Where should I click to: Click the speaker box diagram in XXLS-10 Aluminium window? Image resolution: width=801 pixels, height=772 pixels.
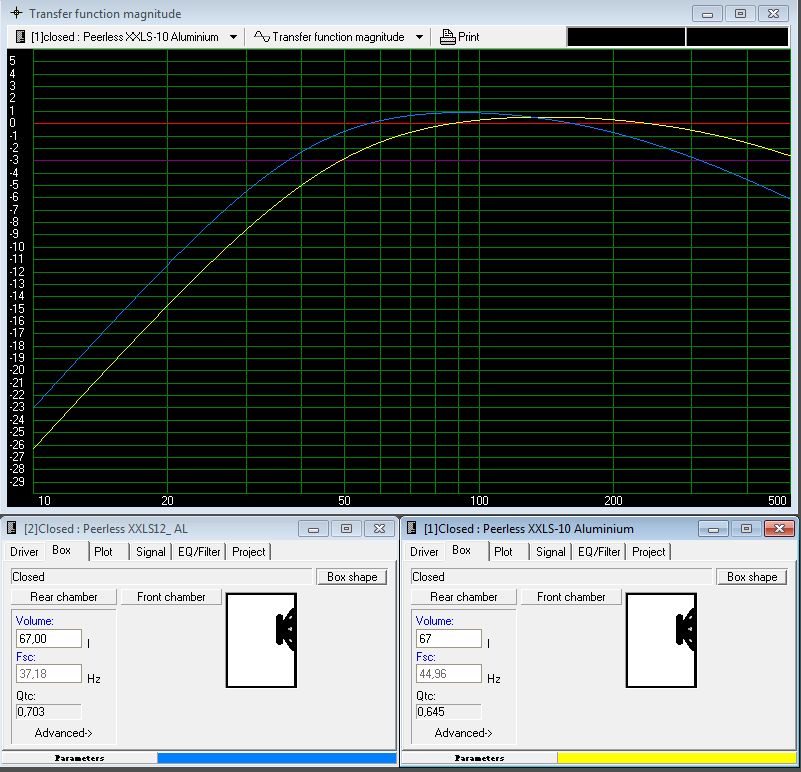(661, 641)
